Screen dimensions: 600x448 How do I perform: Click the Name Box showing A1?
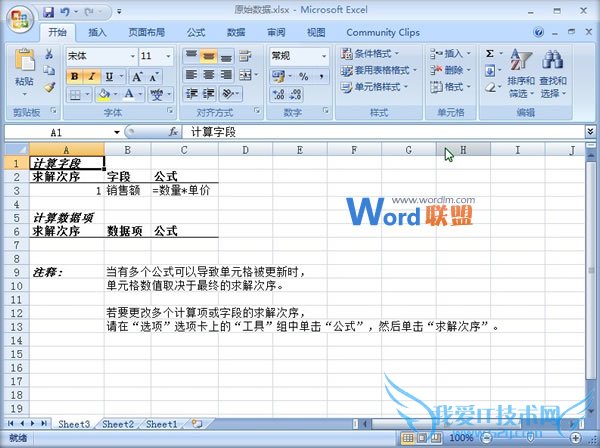coord(59,132)
